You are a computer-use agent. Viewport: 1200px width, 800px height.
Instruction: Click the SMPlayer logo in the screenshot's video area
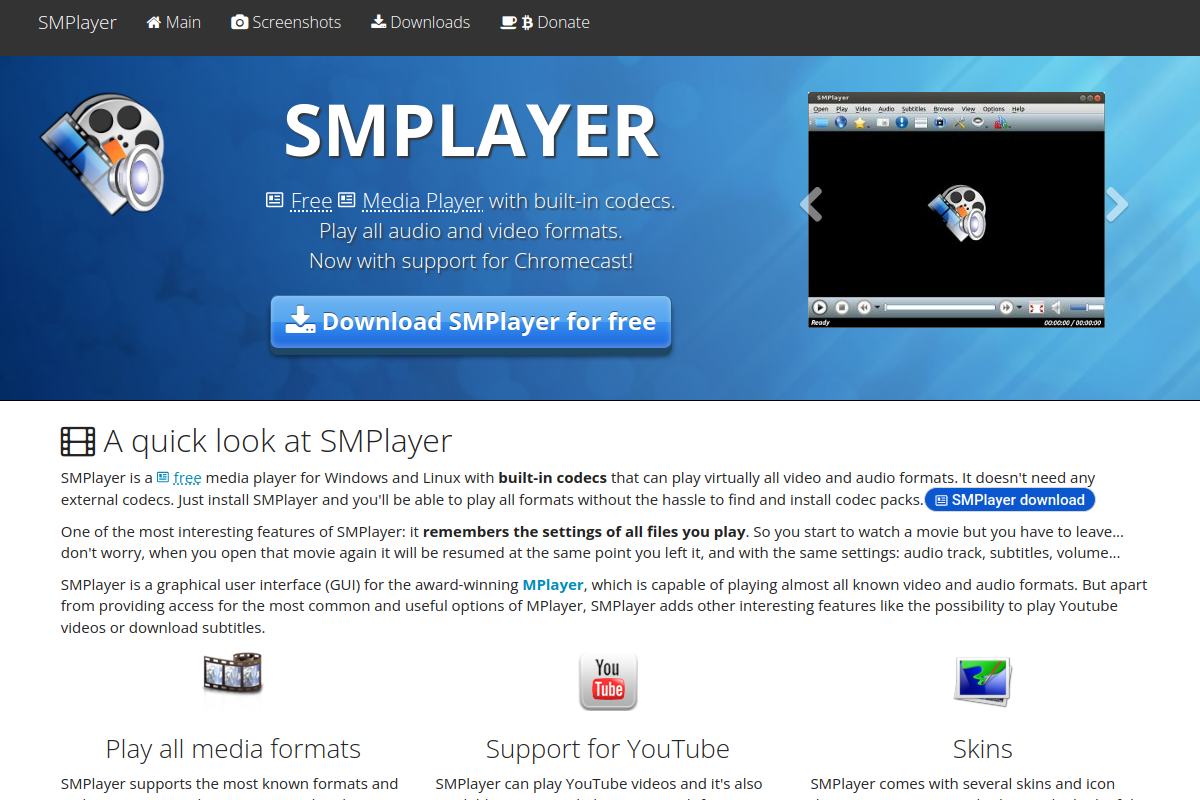pos(957,212)
